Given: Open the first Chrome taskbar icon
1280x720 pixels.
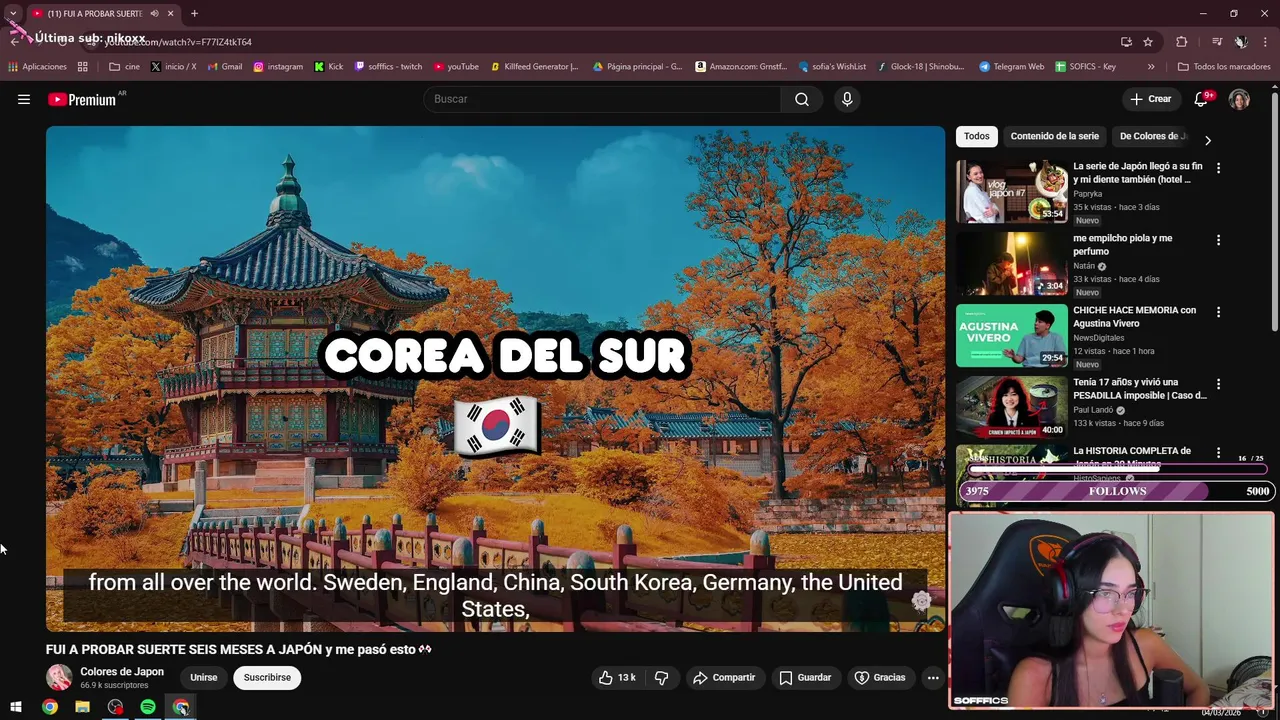Looking at the screenshot, I should tap(49, 707).
